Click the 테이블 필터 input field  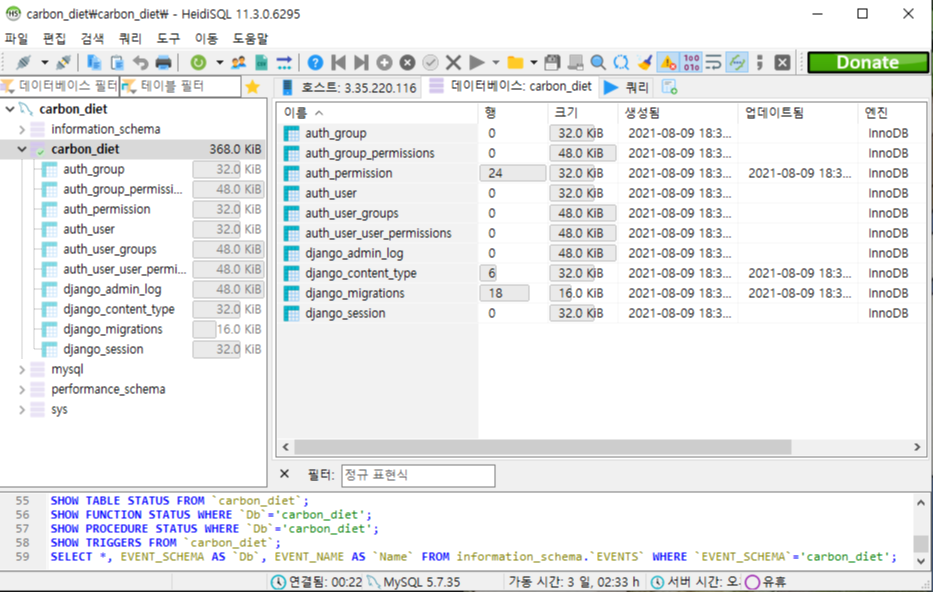coord(181,86)
